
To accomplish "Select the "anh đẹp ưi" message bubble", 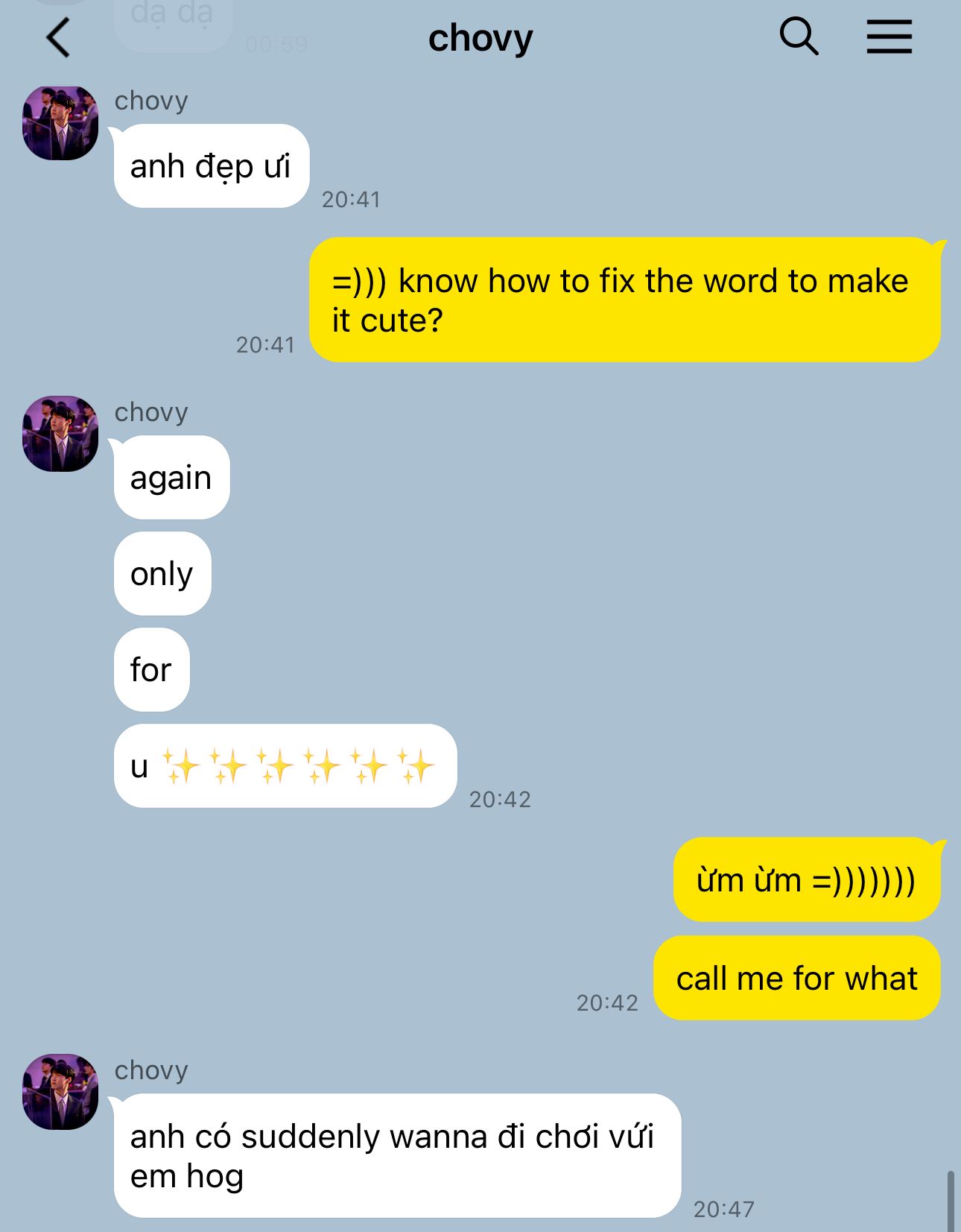I will point(212,166).
